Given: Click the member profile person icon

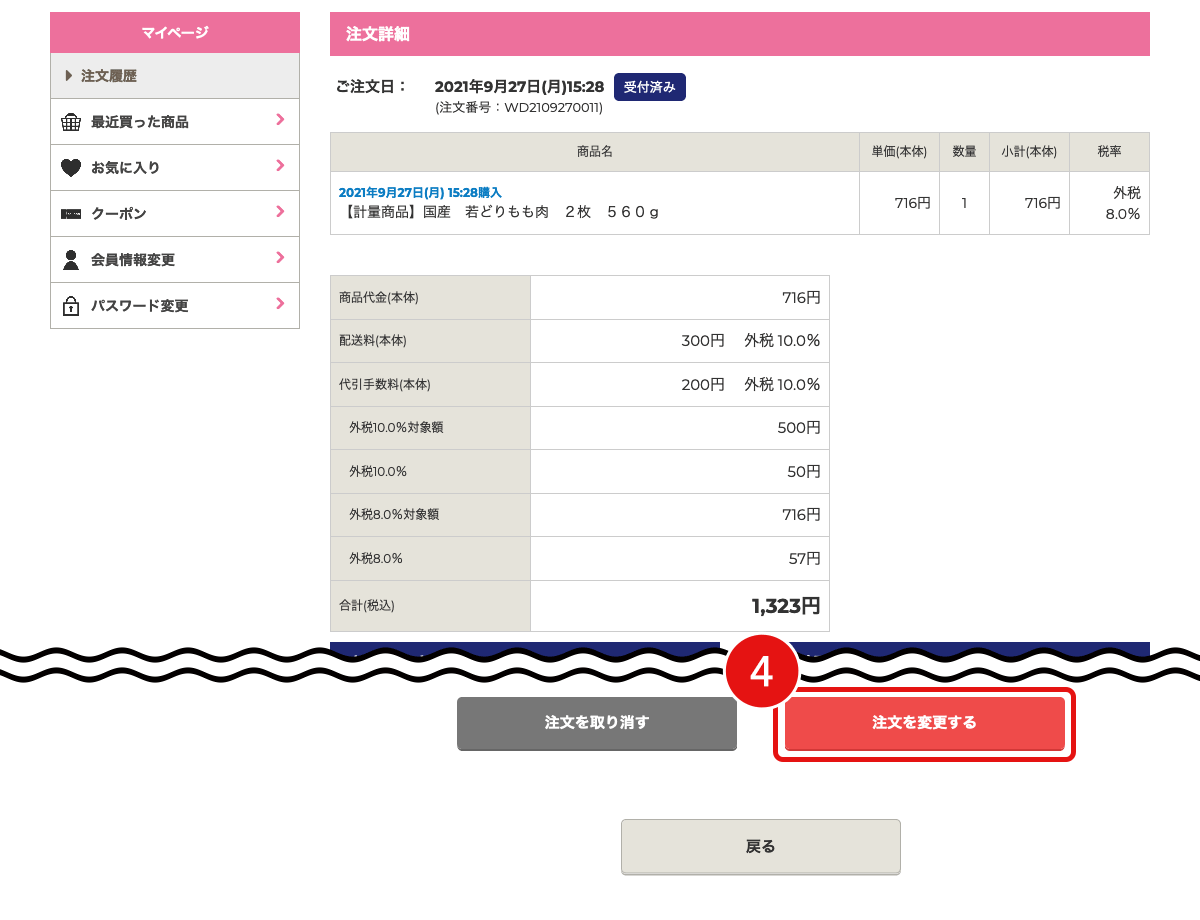Looking at the screenshot, I should click(x=71, y=260).
